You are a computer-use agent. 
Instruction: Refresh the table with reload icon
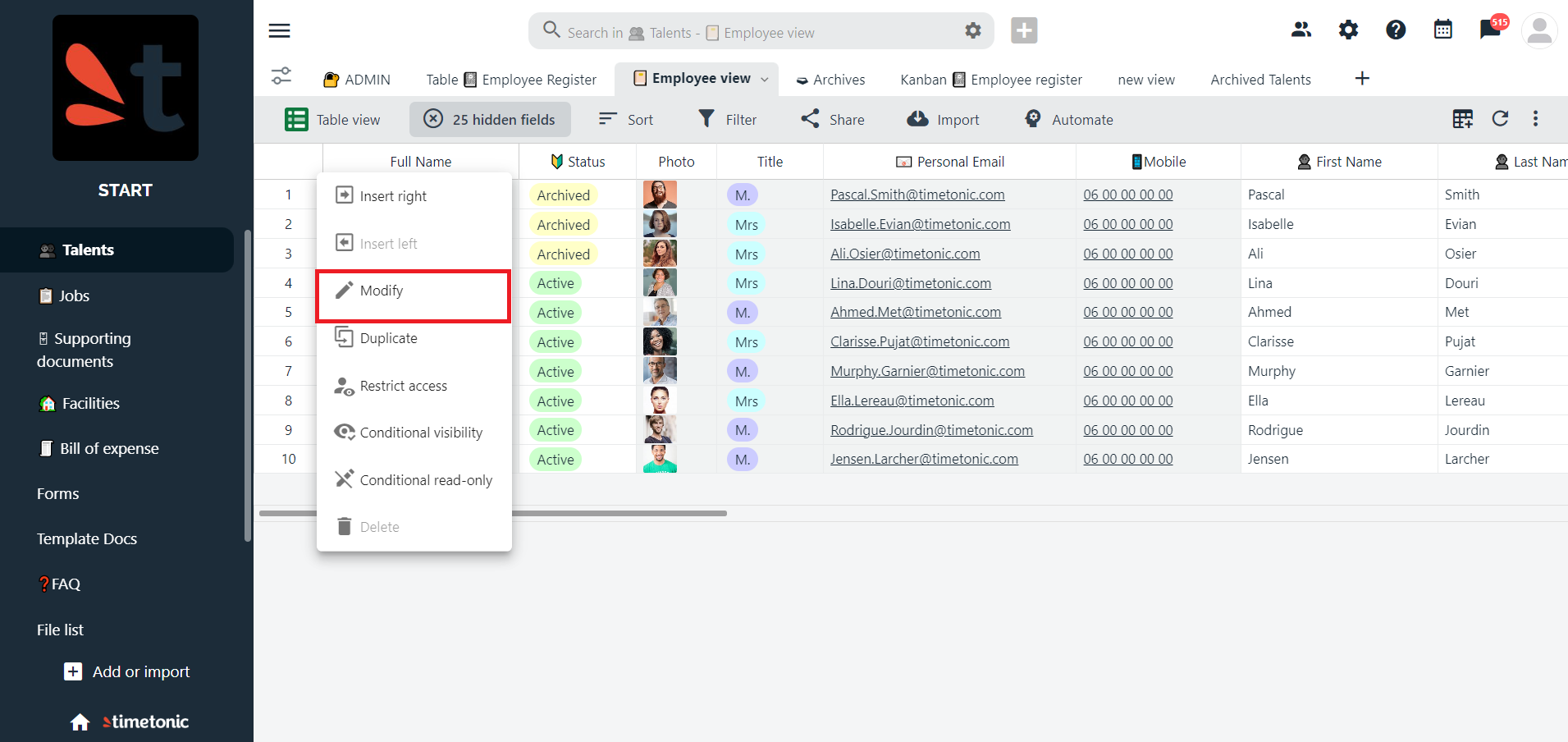(1500, 118)
